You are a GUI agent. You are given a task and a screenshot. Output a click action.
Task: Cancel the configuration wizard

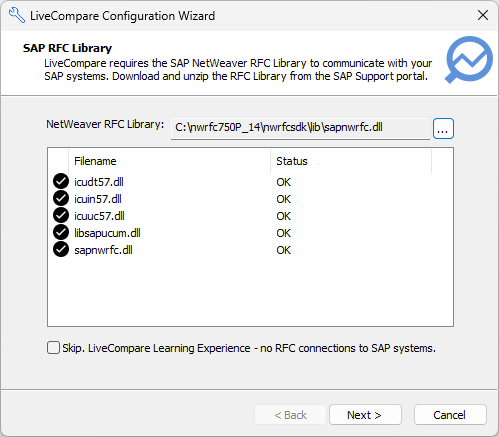coord(450,415)
